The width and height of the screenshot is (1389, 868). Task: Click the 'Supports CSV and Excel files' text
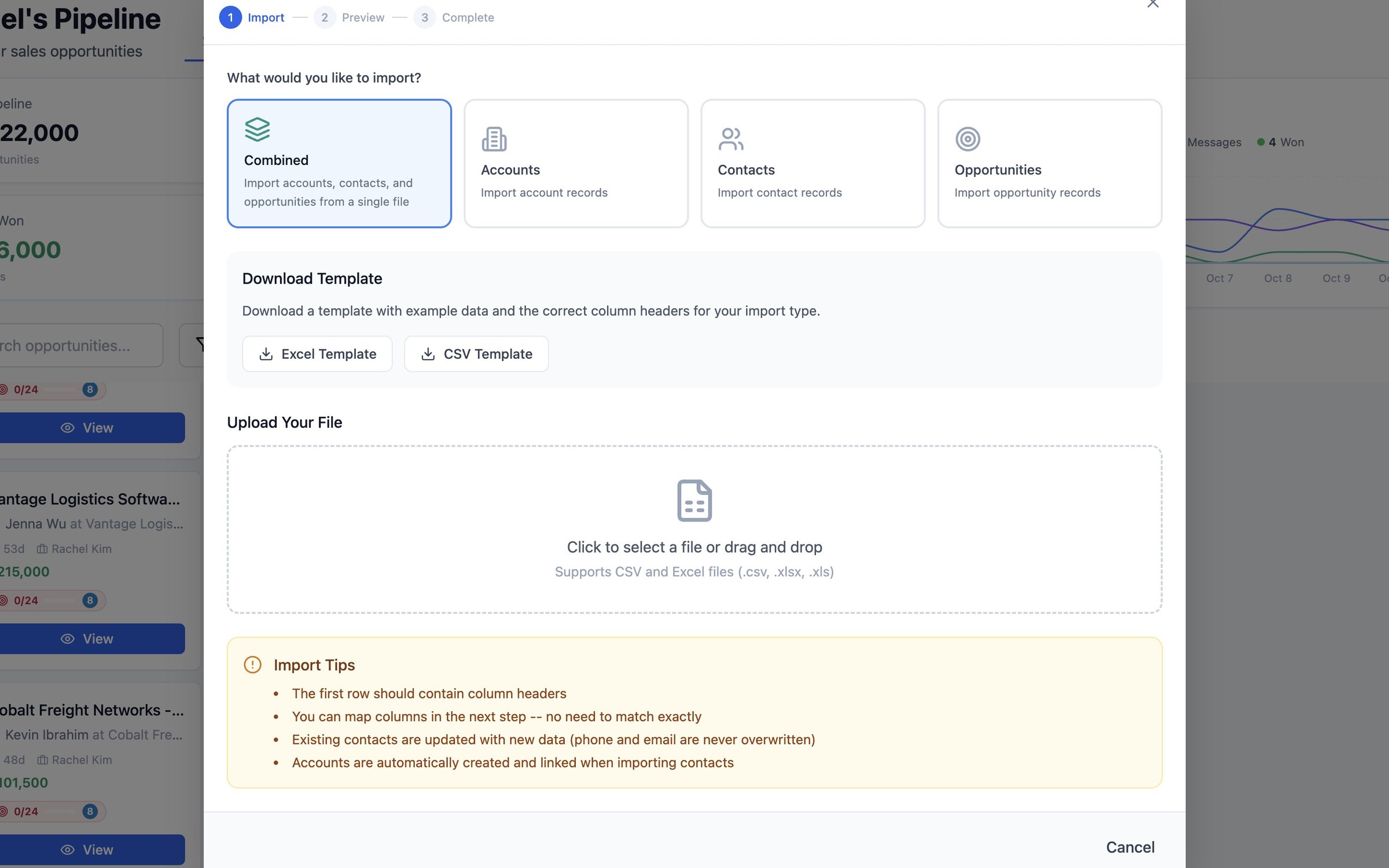point(694,572)
